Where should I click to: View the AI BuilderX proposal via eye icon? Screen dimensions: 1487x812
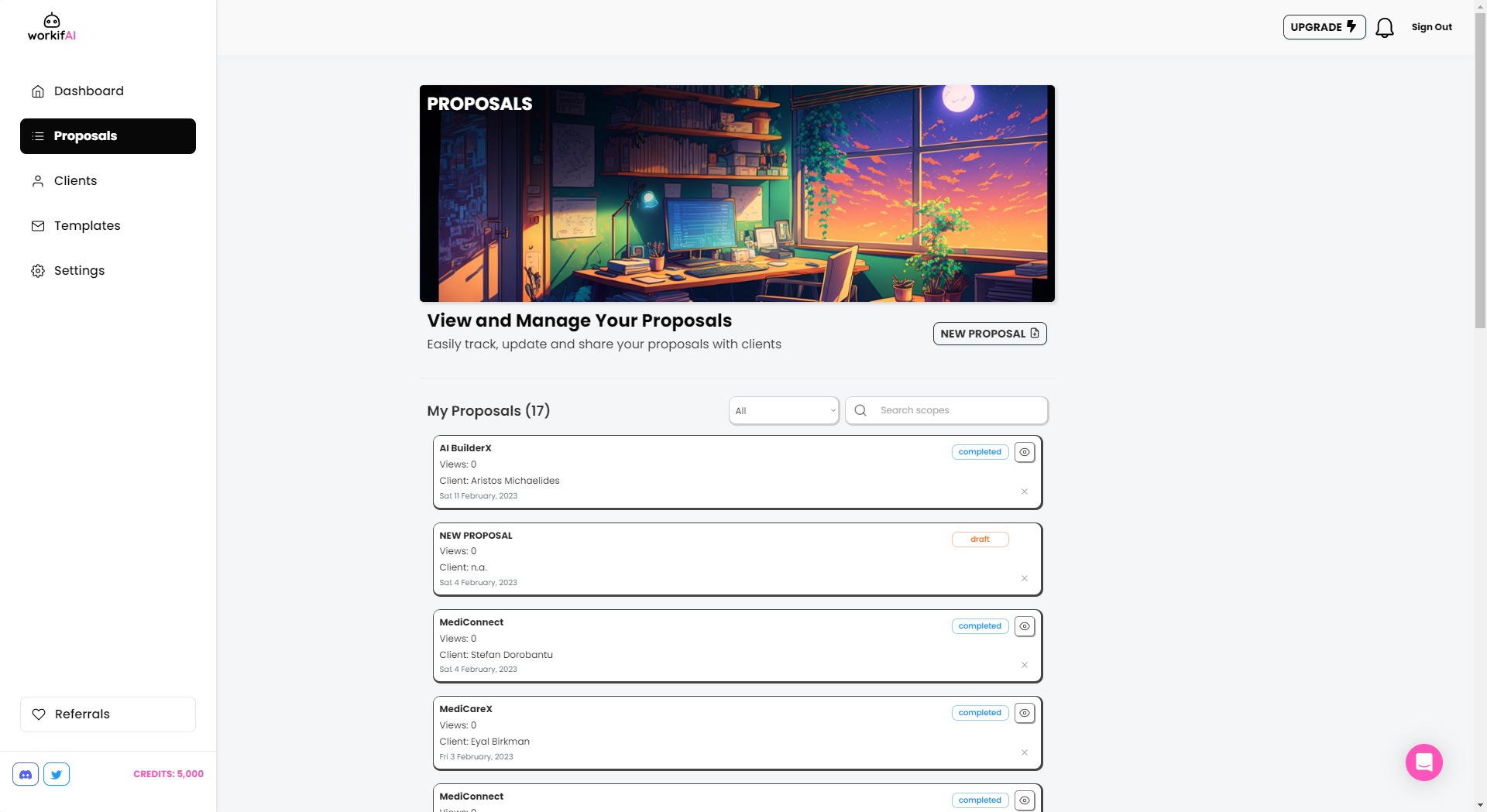(1025, 452)
